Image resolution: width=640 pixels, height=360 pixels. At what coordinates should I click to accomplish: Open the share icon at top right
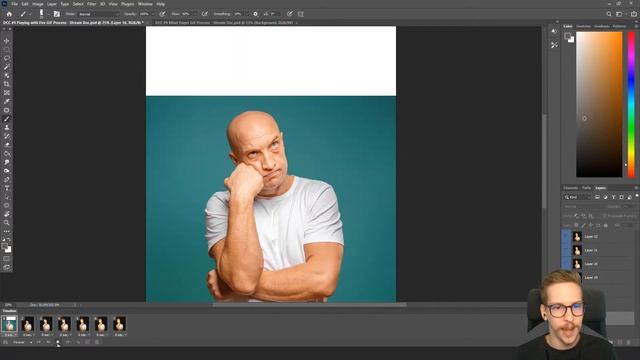pyautogui.click(x=633, y=14)
